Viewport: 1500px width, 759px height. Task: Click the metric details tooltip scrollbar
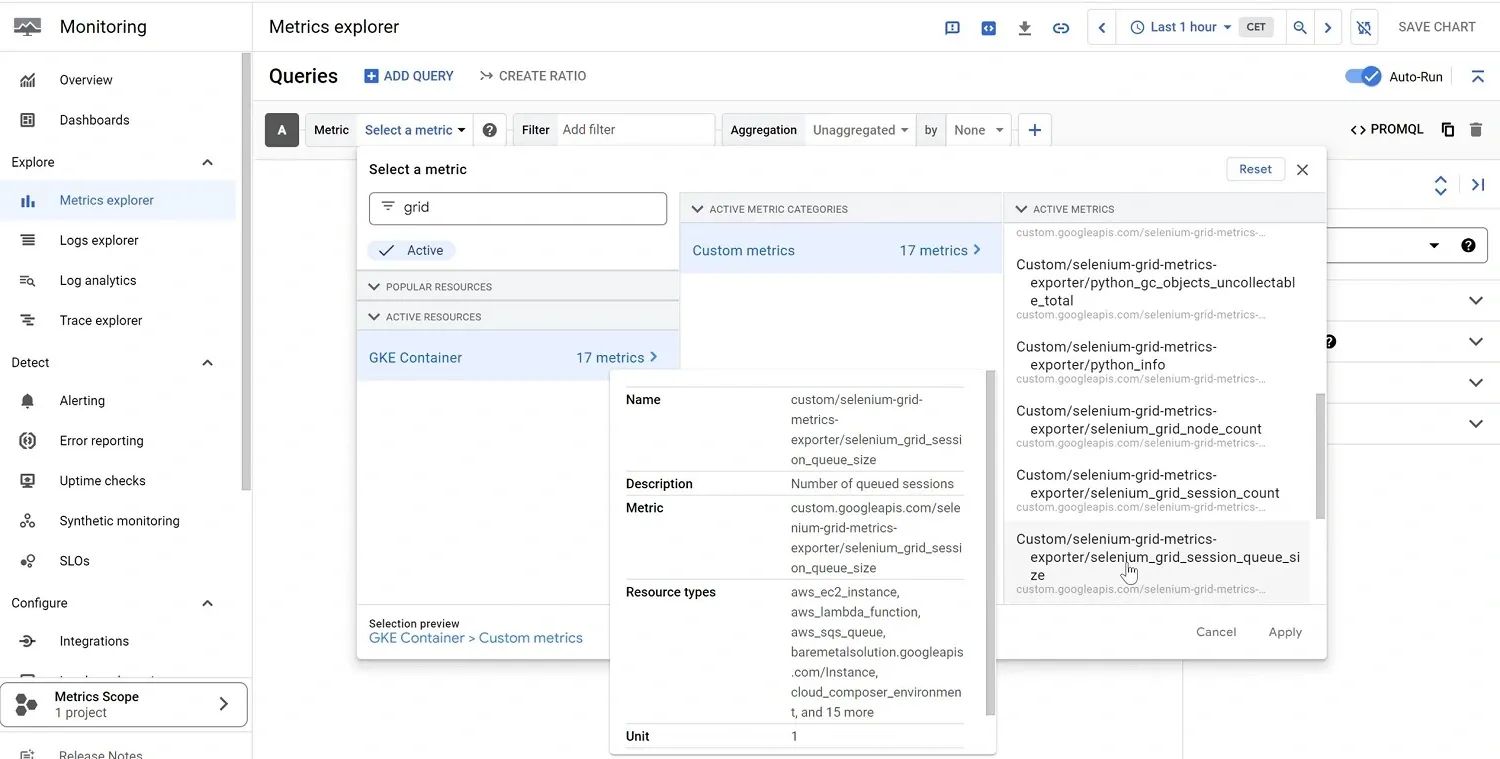click(990, 543)
